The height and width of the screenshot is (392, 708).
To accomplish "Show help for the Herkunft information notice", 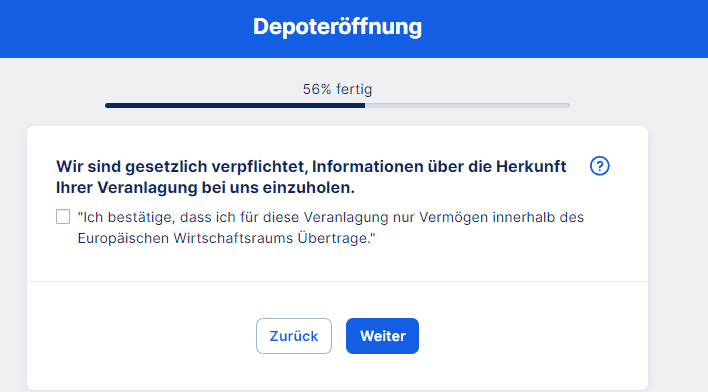I will coord(600,166).
